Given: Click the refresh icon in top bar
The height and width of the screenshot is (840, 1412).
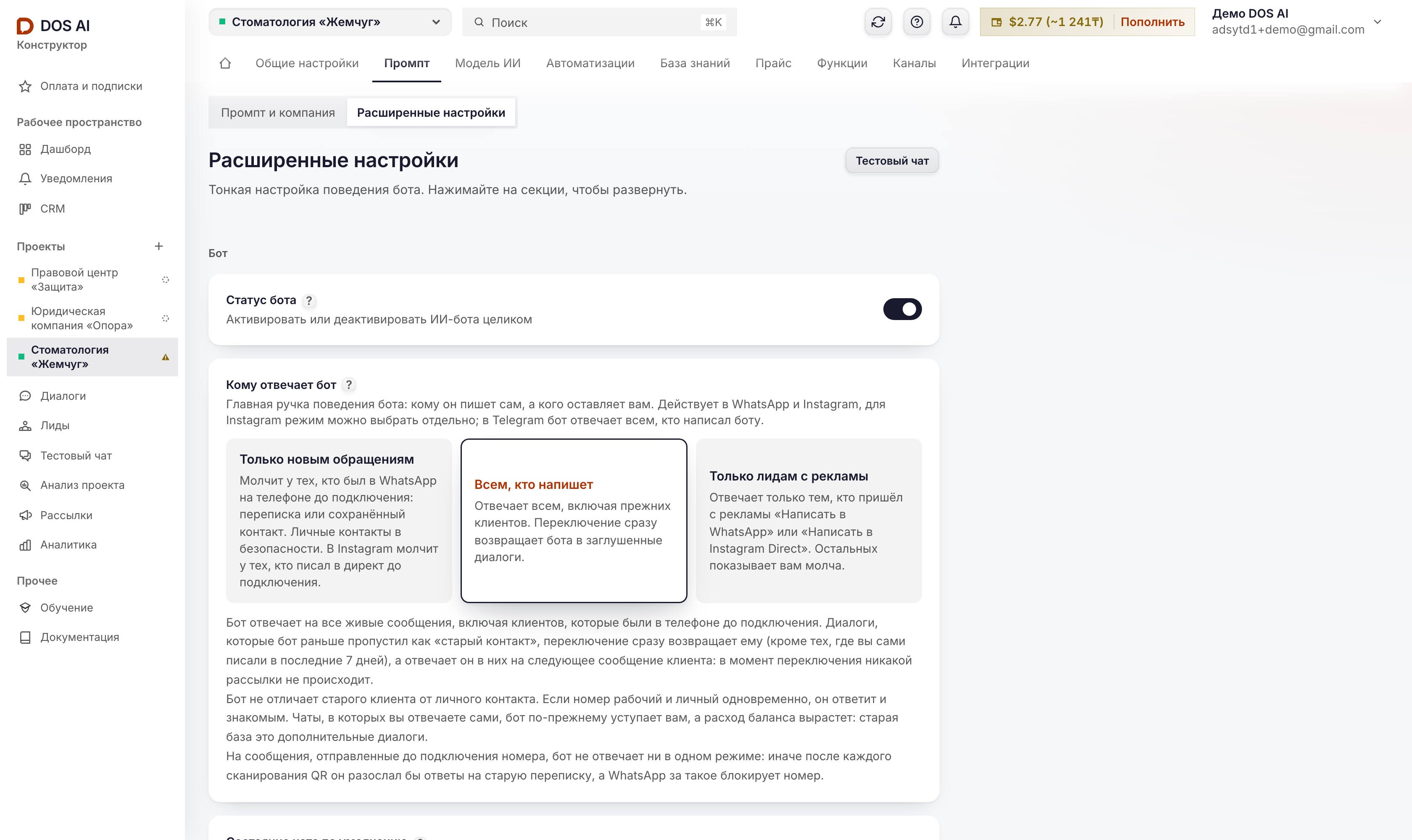Looking at the screenshot, I should 878,22.
